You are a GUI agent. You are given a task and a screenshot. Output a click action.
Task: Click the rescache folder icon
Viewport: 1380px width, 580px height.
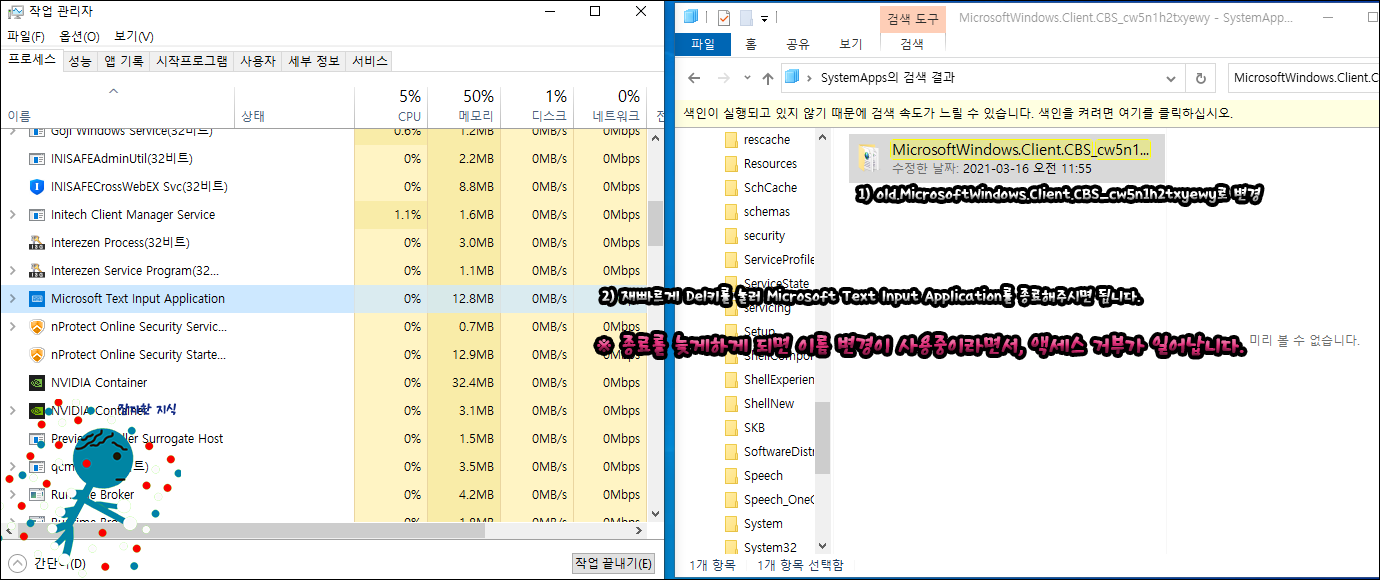pyautogui.click(x=730, y=139)
